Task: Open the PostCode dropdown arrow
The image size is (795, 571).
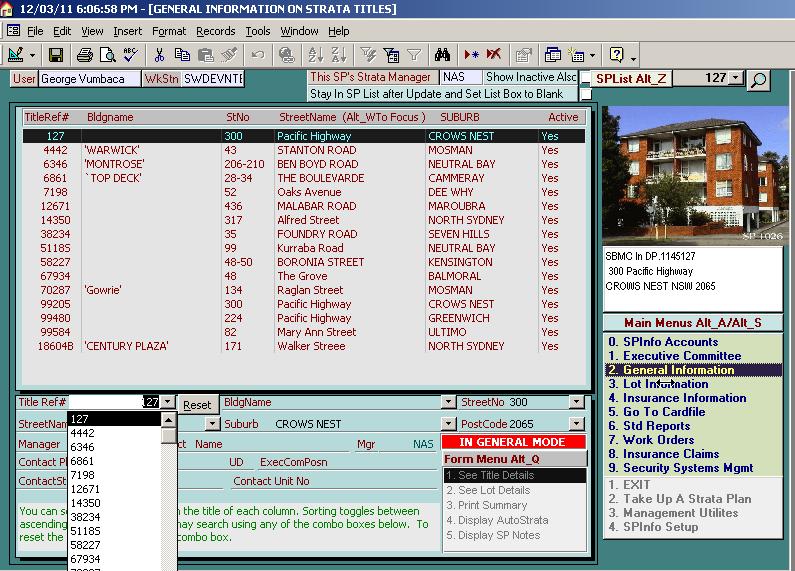Action: [576, 424]
